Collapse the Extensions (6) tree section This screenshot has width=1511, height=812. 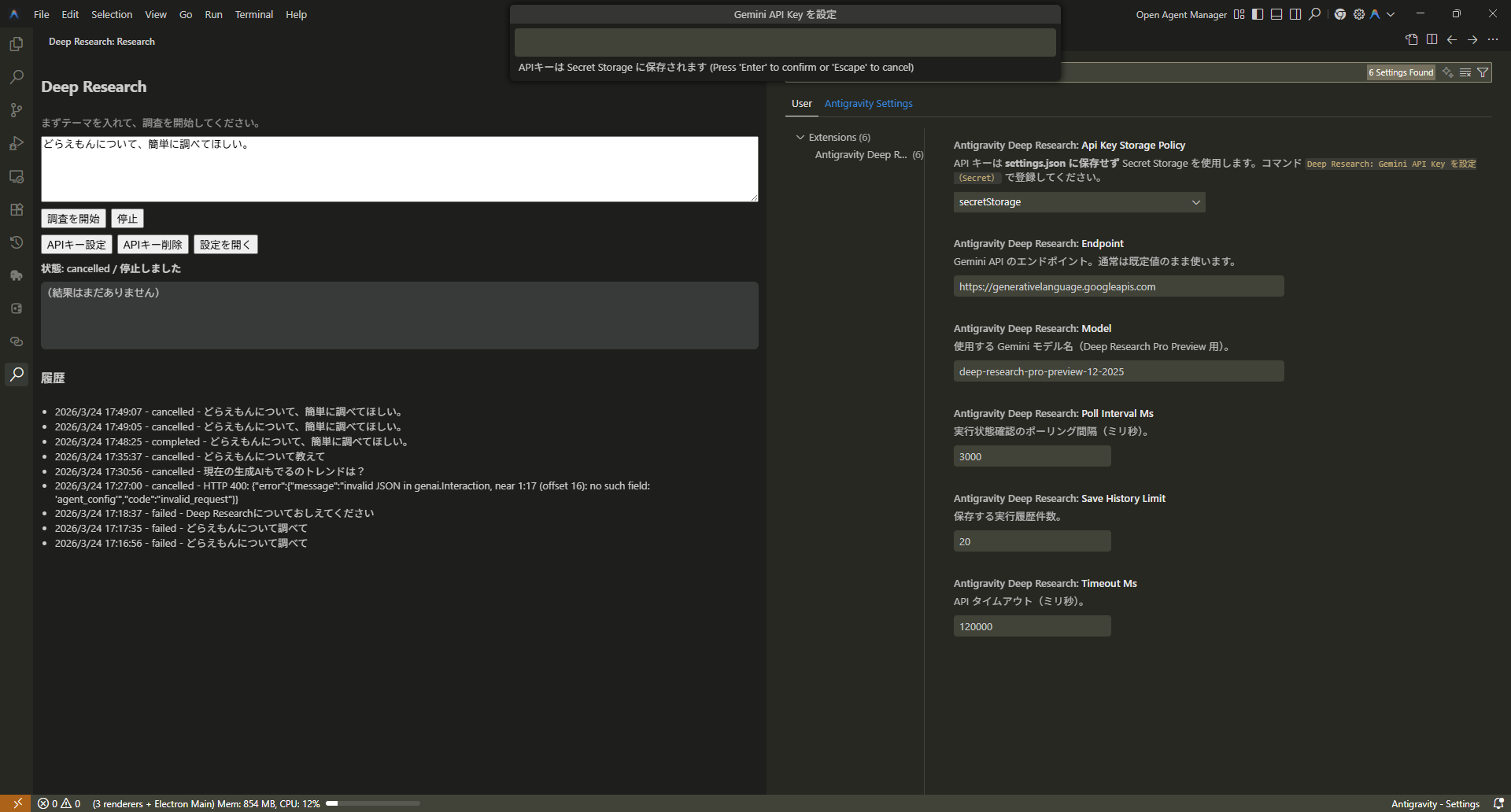800,137
